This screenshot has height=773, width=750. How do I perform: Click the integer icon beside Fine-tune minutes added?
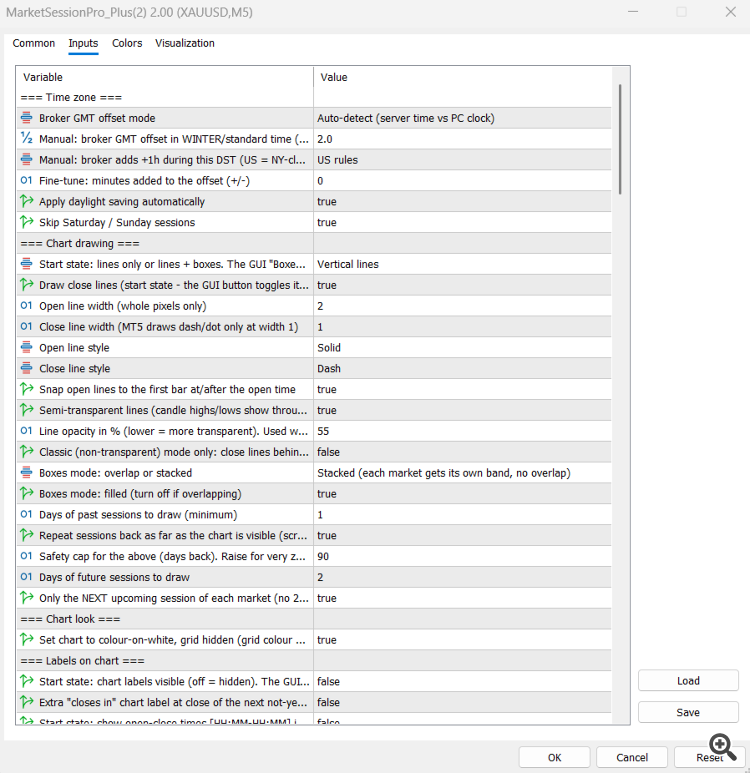click(x=27, y=180)
